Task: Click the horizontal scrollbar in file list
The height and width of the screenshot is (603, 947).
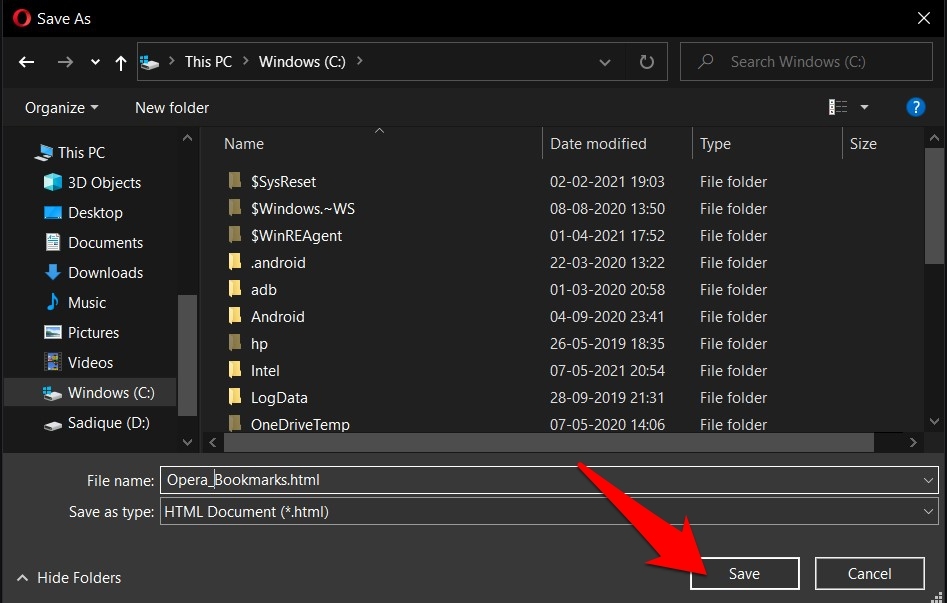Action: coord(548,442)
